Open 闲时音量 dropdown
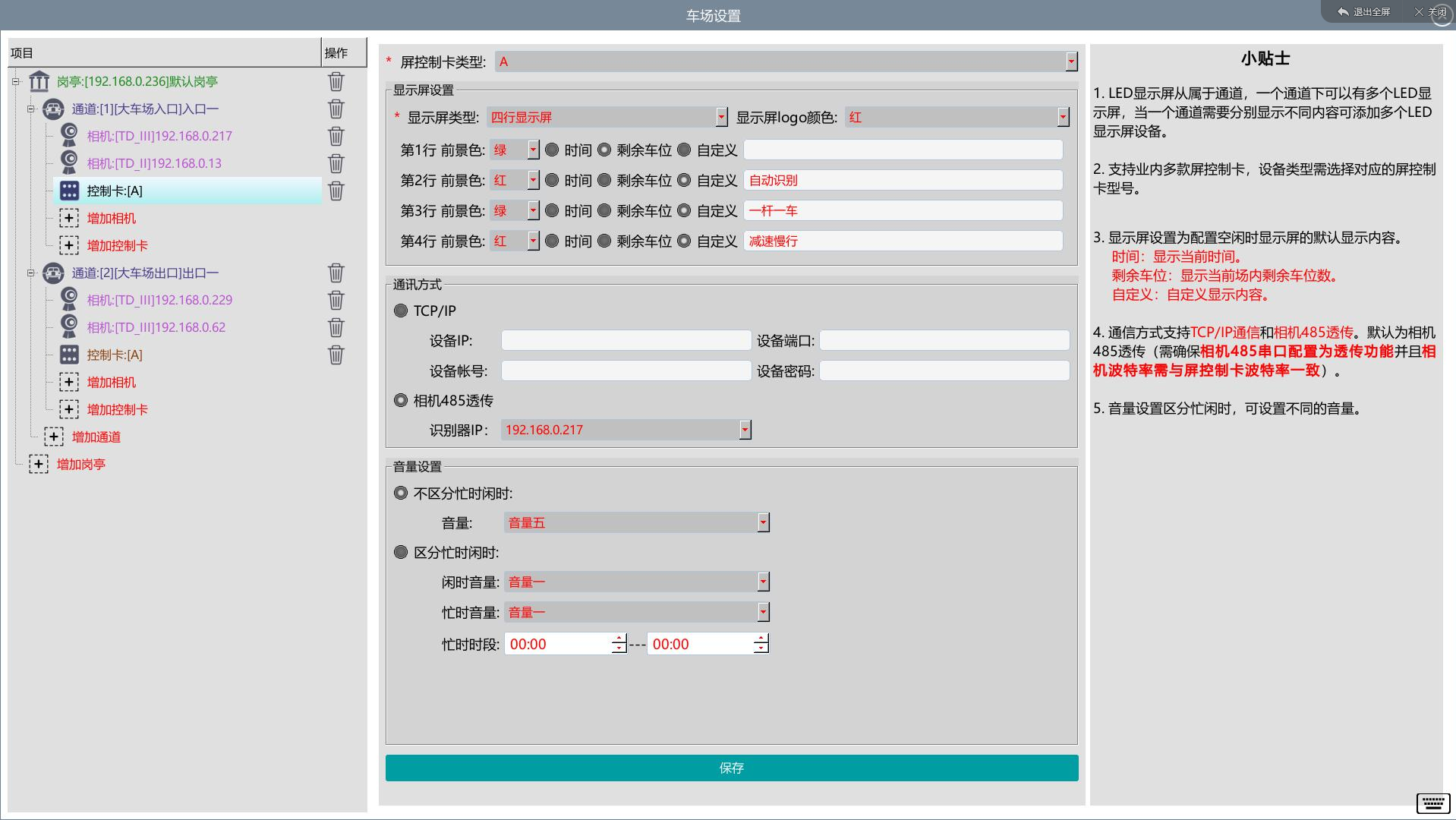Image resolution: width=1456 pixels, height=820 pixels. tap(637, 582)
